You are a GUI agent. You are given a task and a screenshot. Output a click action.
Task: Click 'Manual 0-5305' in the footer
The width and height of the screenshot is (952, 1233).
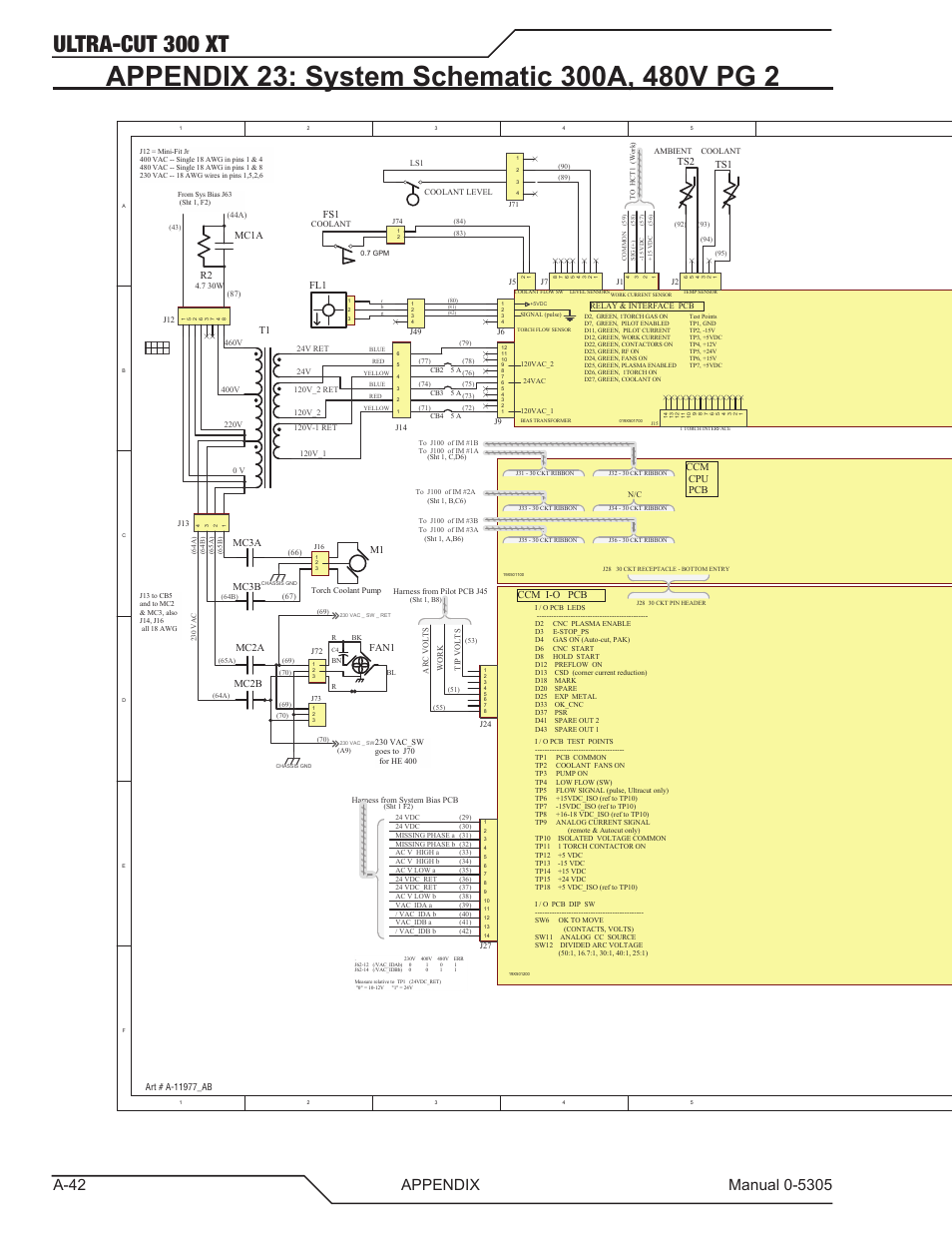[x=779, y=1184]
